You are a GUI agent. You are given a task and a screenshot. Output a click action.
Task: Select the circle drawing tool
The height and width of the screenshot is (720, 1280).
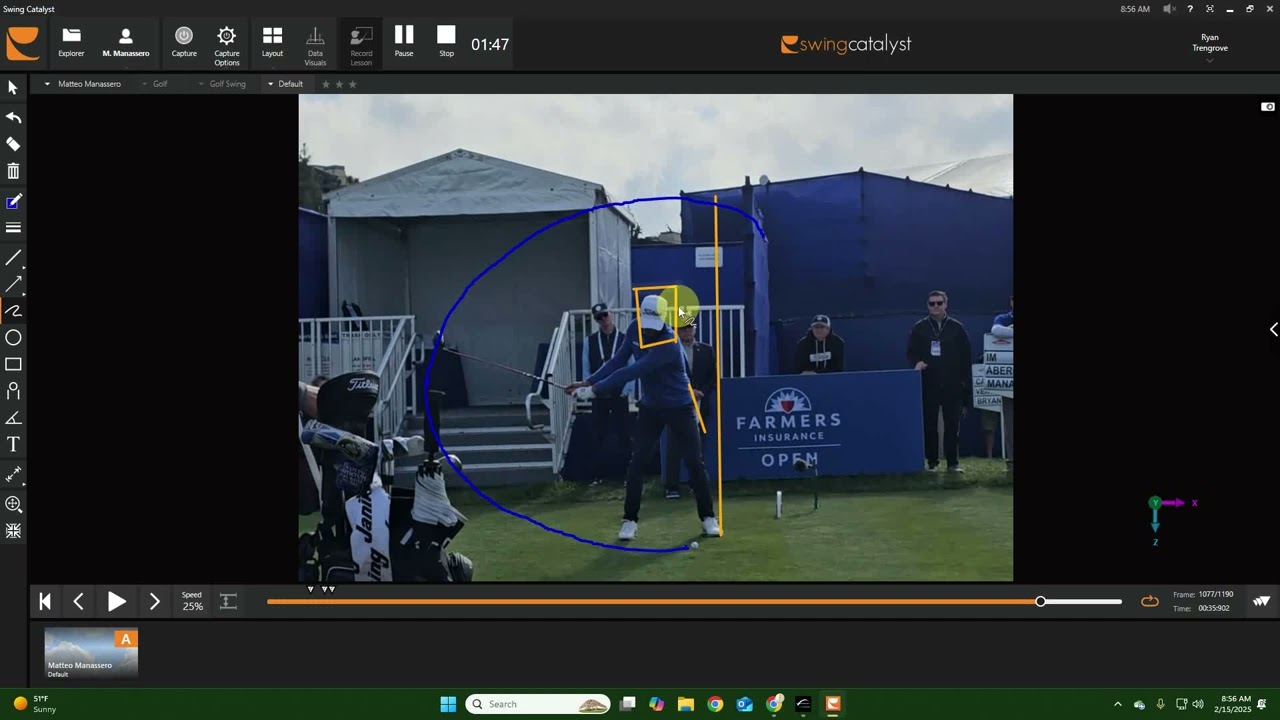tap(13, 338)
